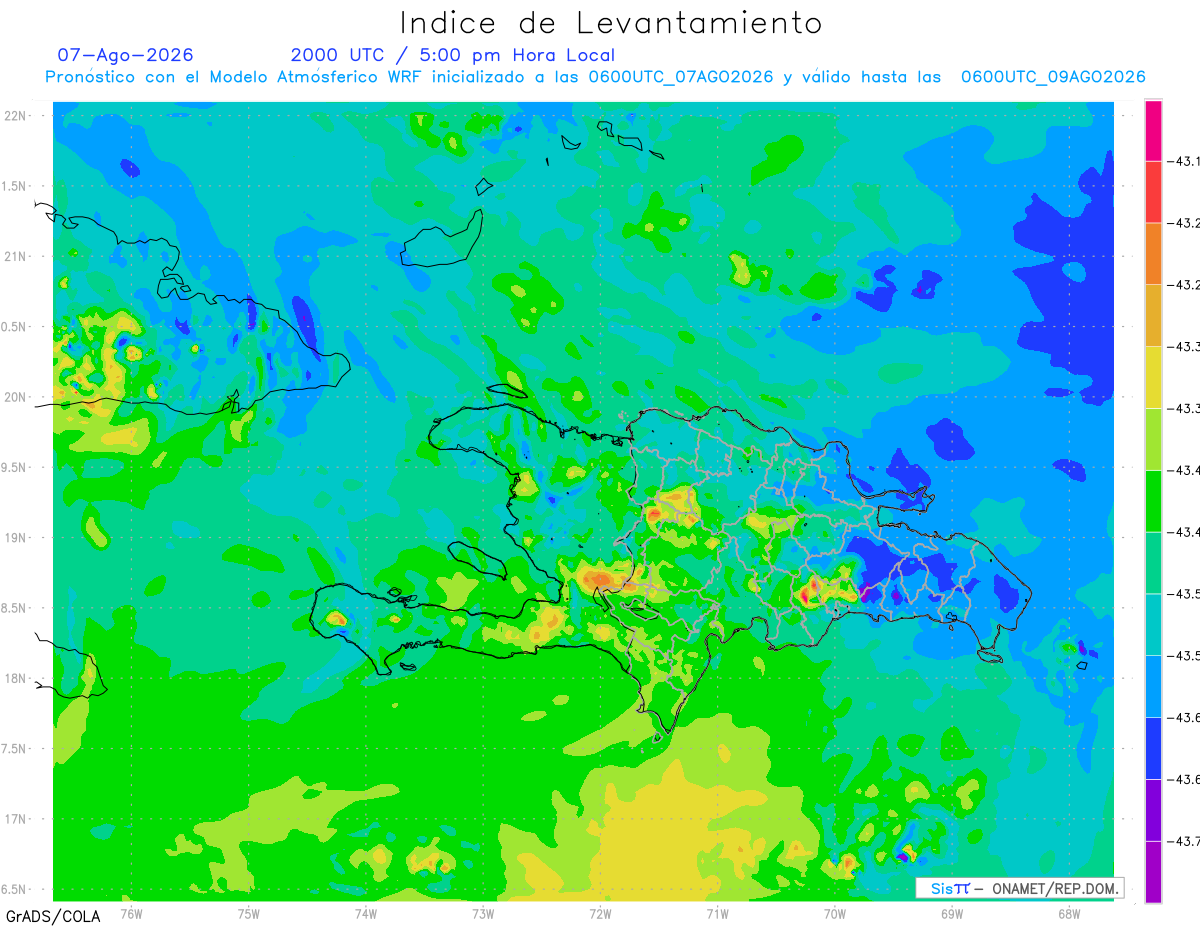
Task: Click the violet legend swatch above purple
Action: point(1153,811)
